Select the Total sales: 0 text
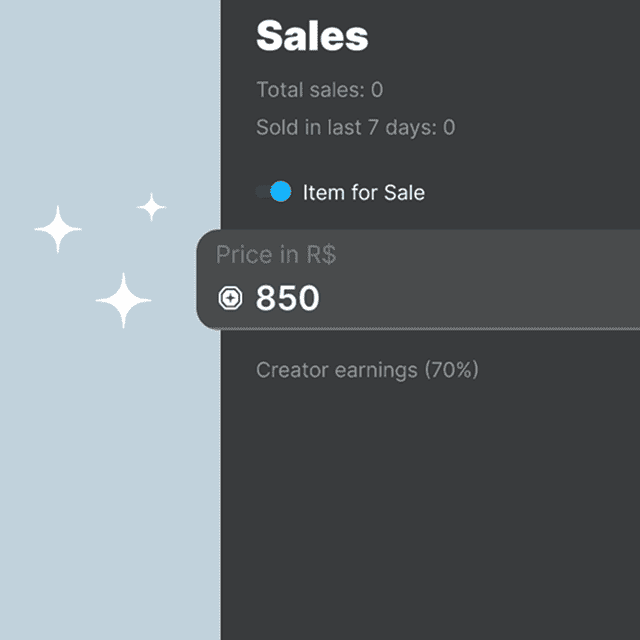640x640 pixels. pyautogui.click(x=319, y=90)
